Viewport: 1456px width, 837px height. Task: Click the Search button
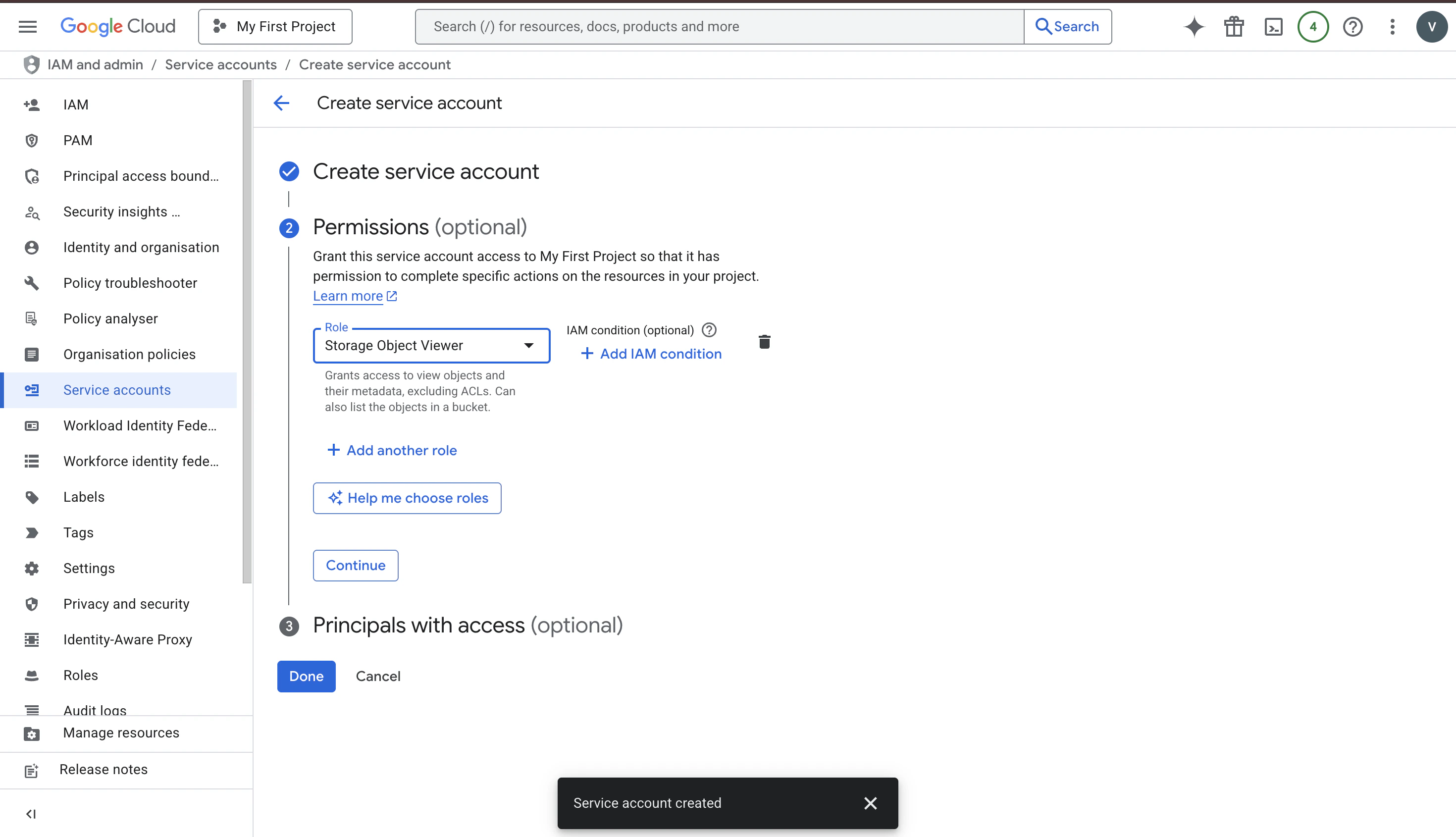pyautogui.click(x=1067, y=26)
